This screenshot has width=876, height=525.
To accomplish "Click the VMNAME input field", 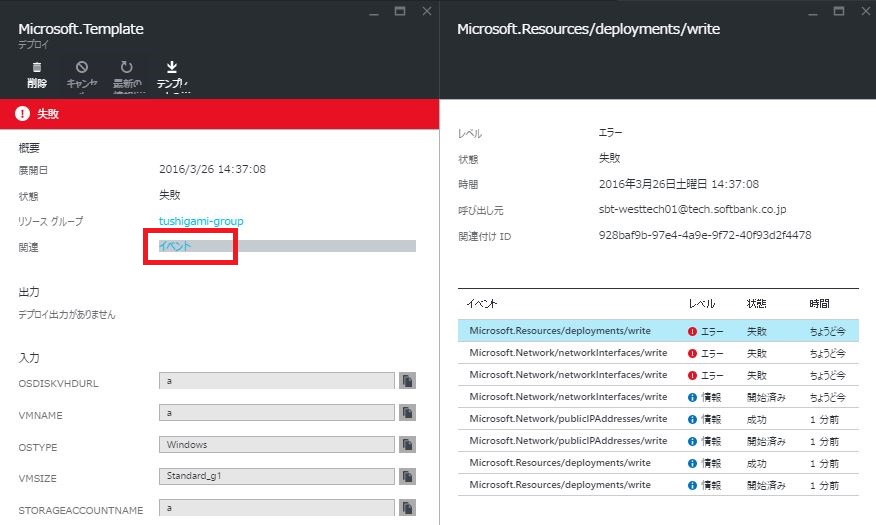I will [x=277, y=413].
